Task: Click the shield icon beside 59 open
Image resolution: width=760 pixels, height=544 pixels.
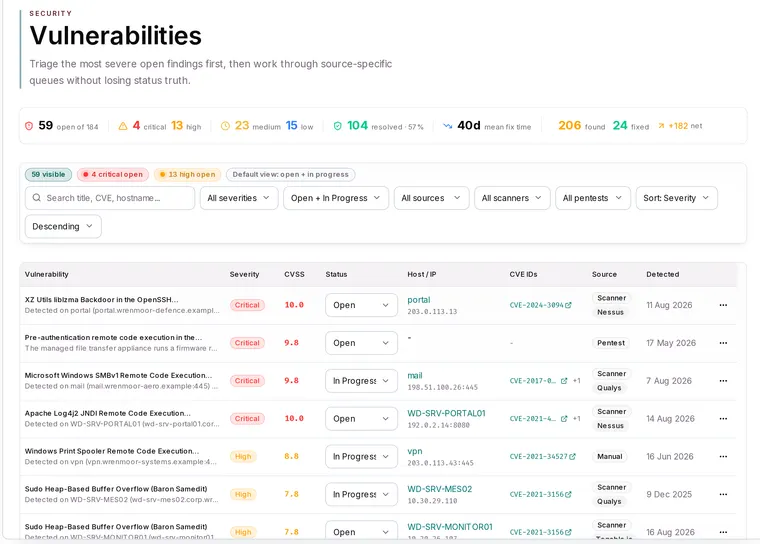Action: point(29,126)
